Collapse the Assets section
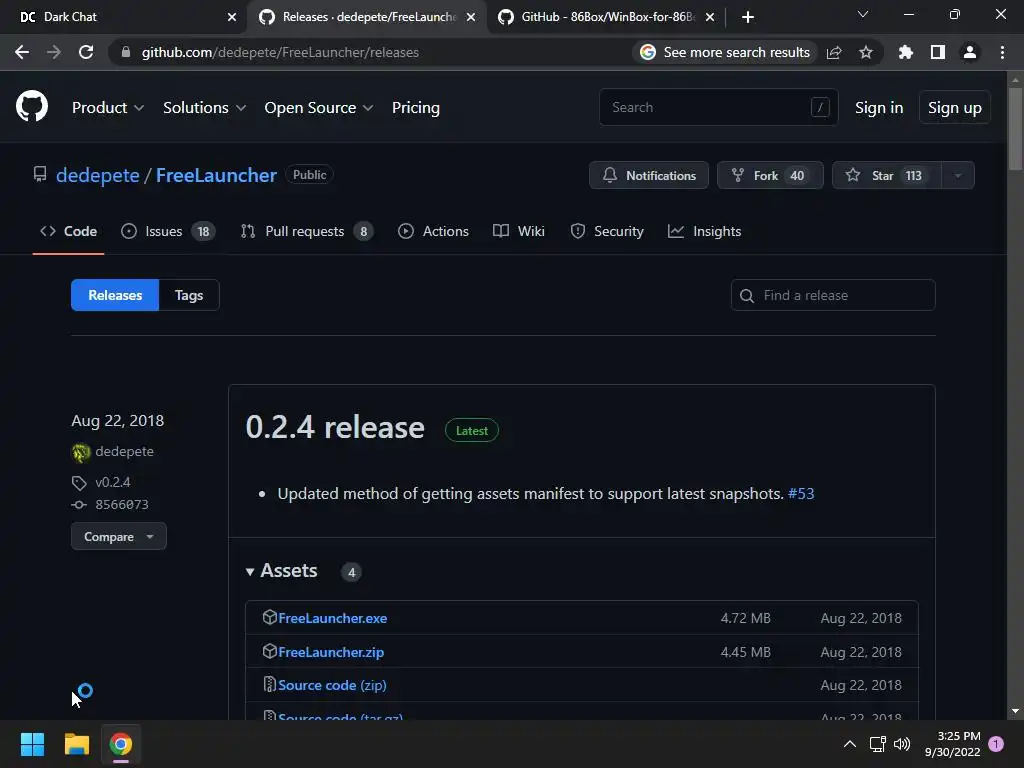1024x768 pixels. pos(281,571)
